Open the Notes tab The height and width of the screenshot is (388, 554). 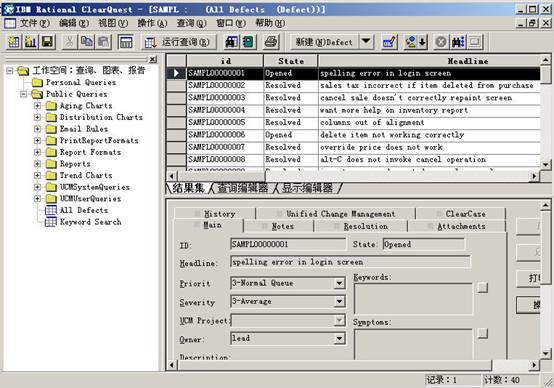[278, 226]
